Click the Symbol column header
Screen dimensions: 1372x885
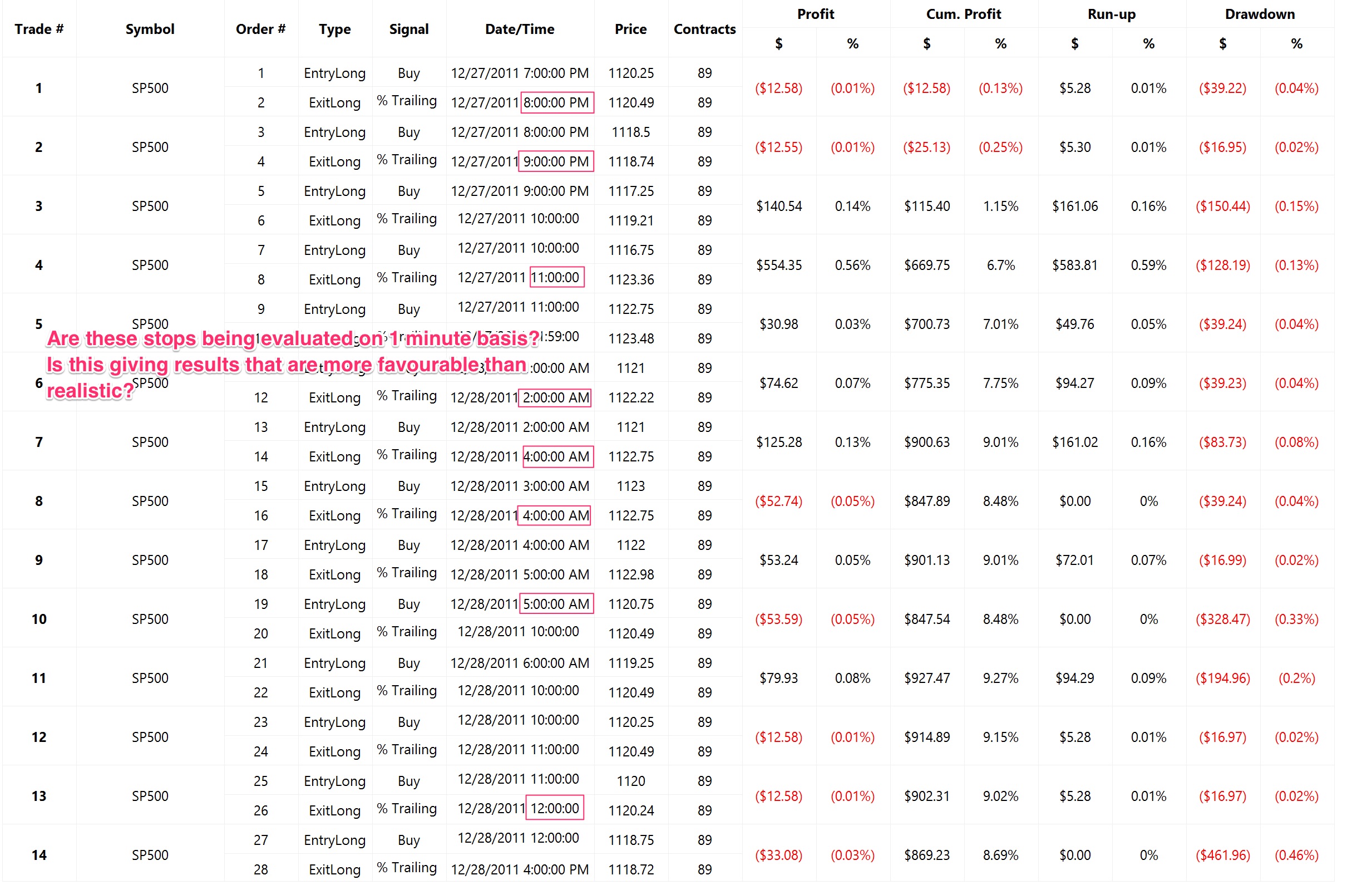pyautogui.click(x=150, y=29)
